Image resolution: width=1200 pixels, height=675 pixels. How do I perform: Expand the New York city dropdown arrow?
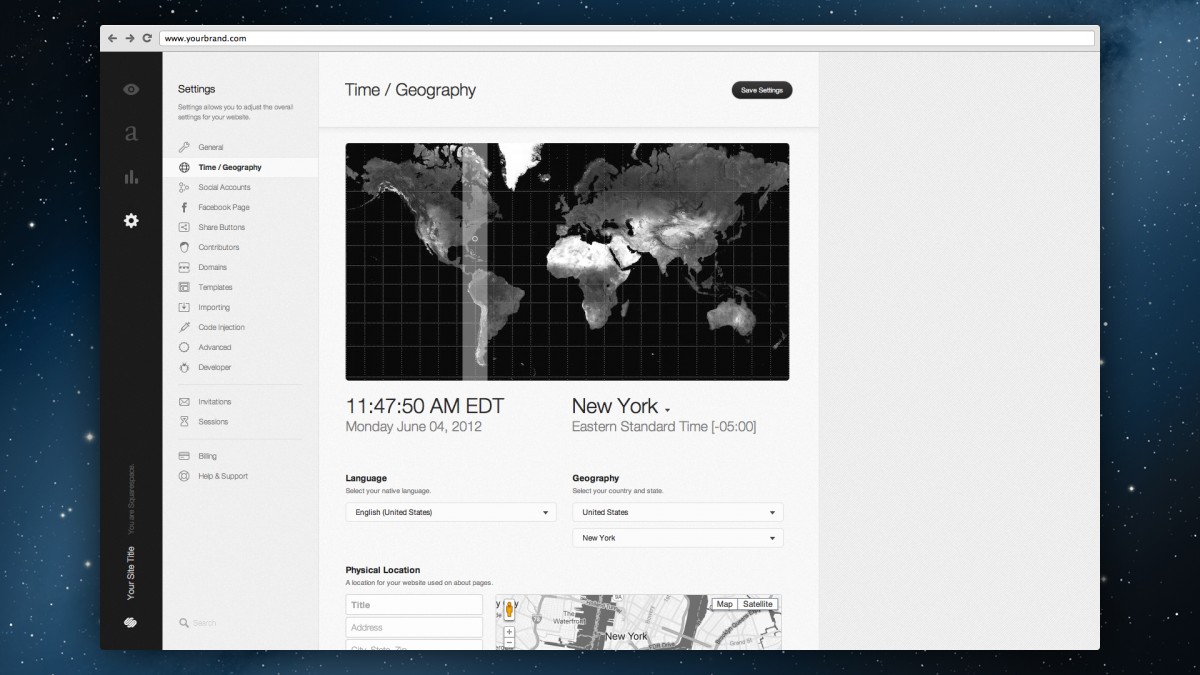(667, 409)
